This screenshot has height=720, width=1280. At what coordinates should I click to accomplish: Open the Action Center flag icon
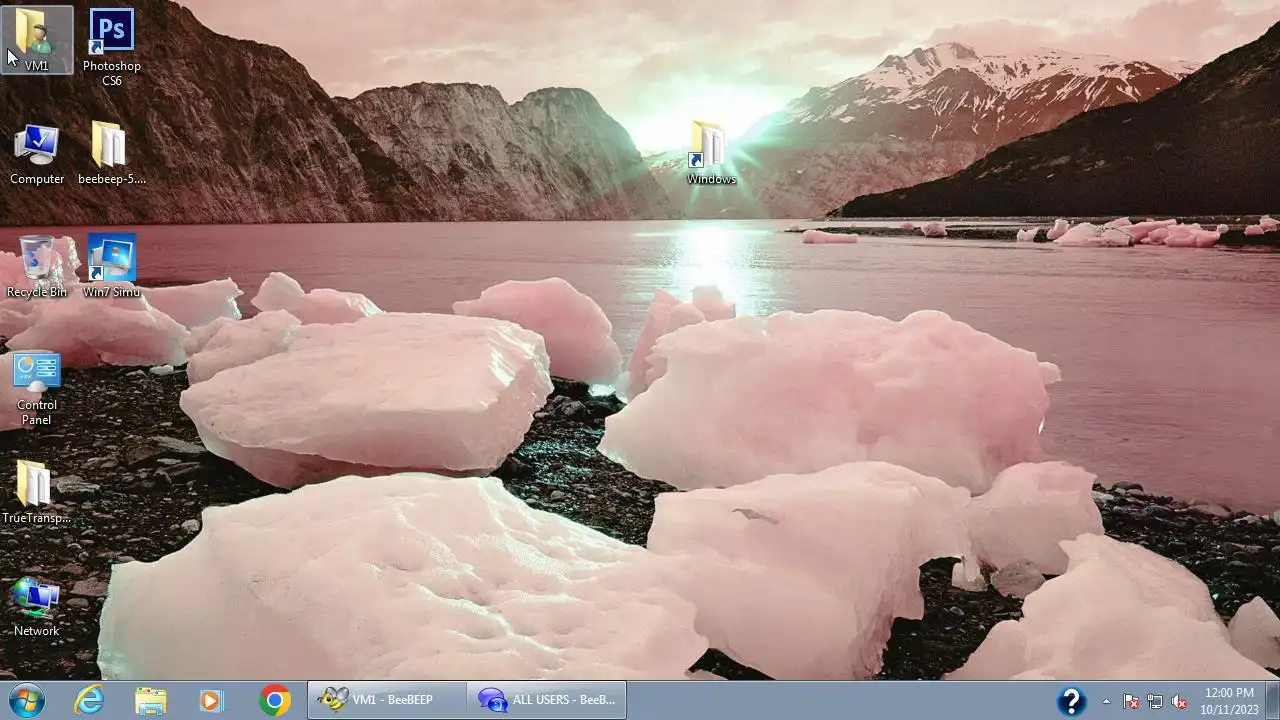1131,701
